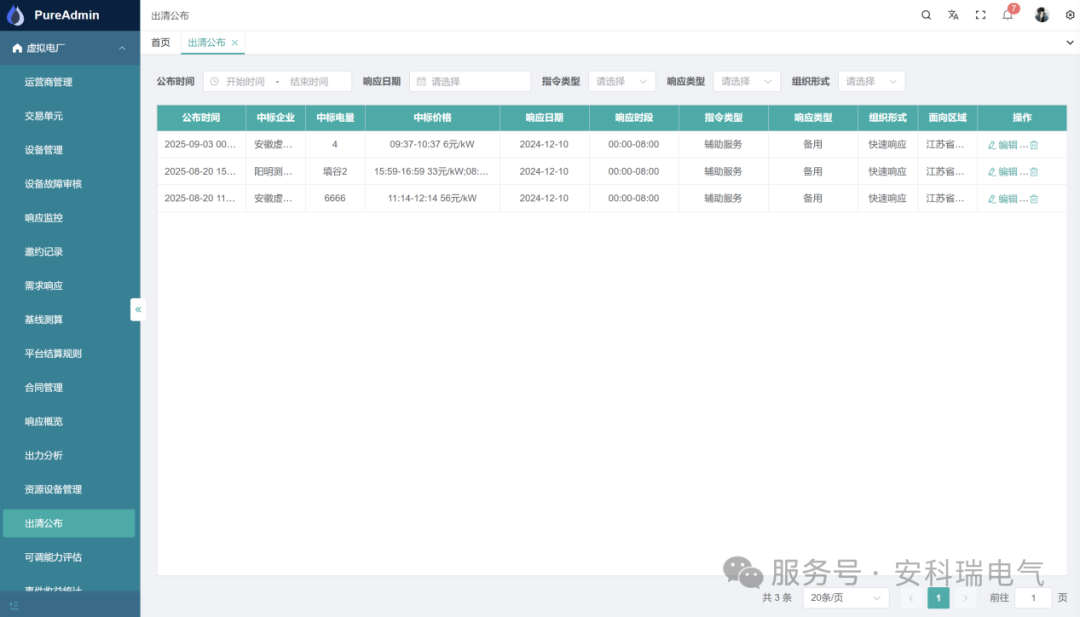Viewport: 1080px width, 617px height.
Task: Click the more options ellipsis on the second row
Action: [1023, 171]
